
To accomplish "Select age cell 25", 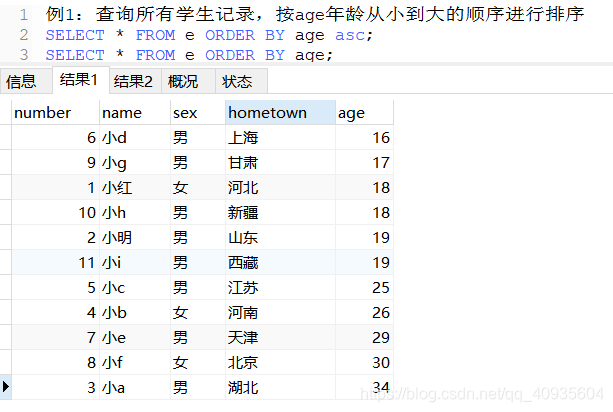I will [x=364, y=288].
